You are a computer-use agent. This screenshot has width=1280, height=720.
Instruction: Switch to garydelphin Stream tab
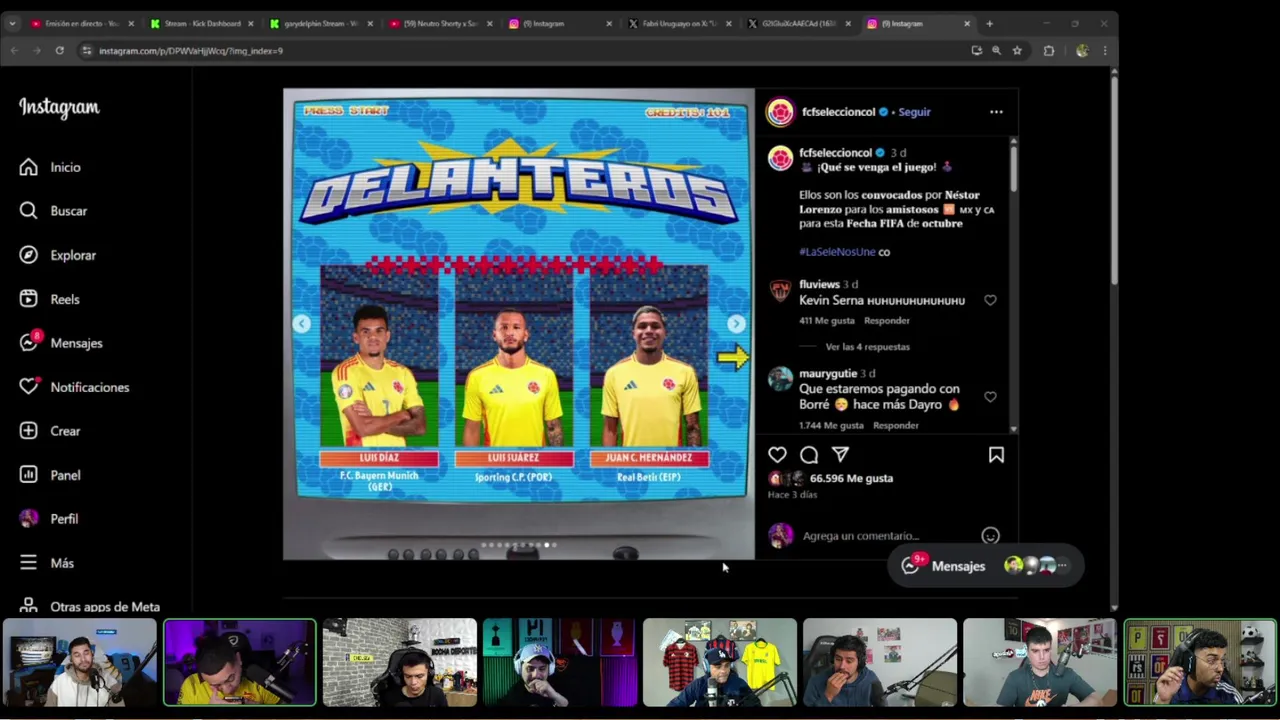pyautogui.click(x=321, y=23)
